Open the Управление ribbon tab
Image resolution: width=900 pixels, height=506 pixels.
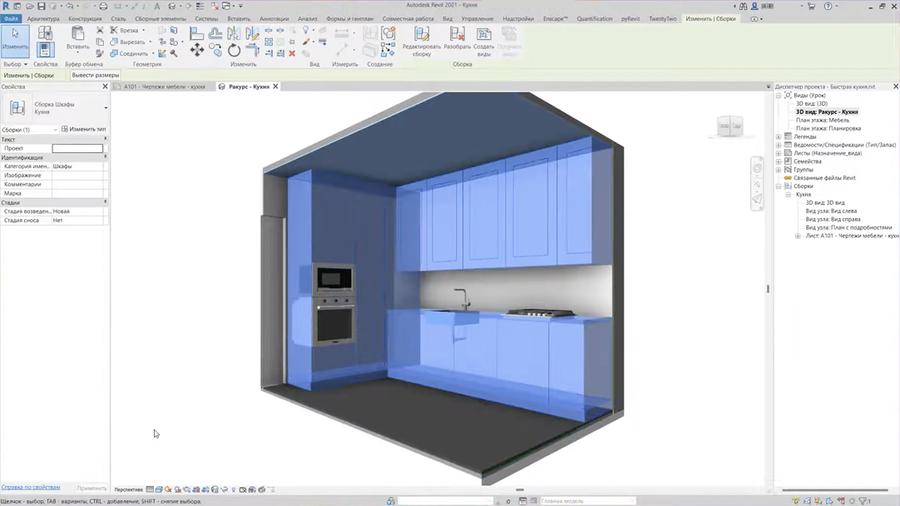point(477,18)
